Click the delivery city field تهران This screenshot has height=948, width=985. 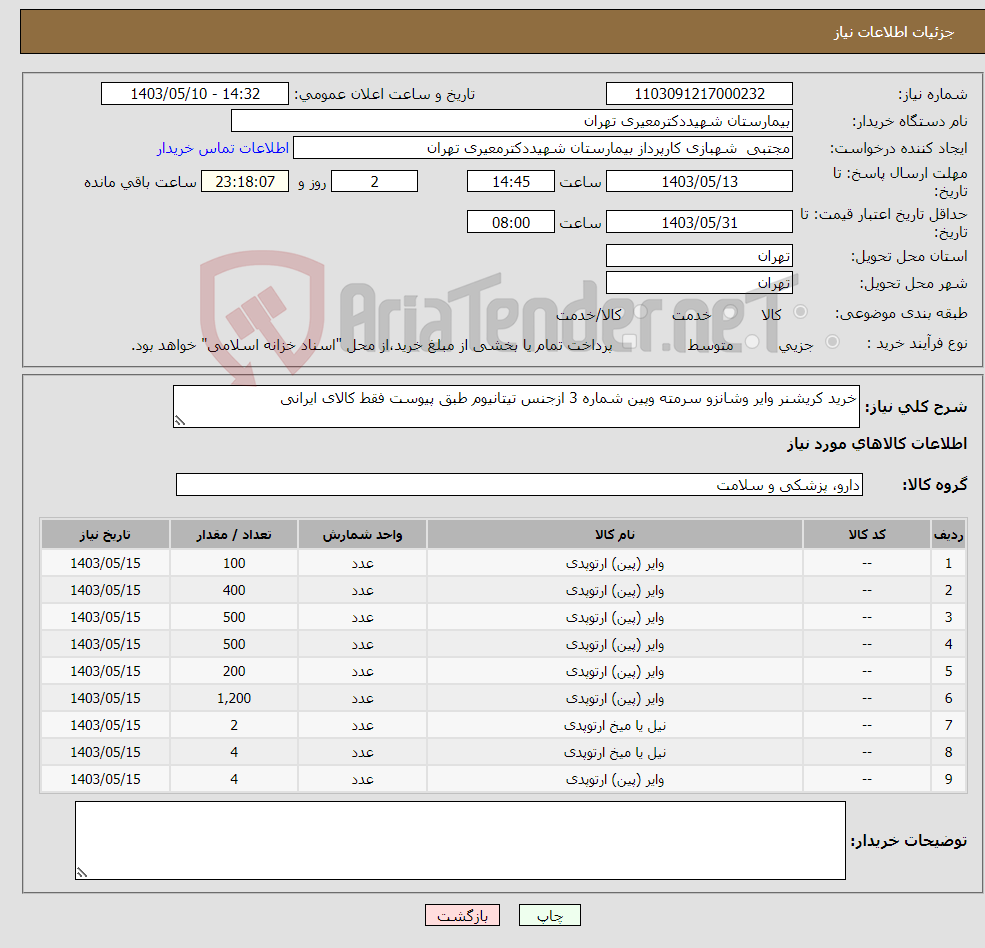(x=699, y=283)
